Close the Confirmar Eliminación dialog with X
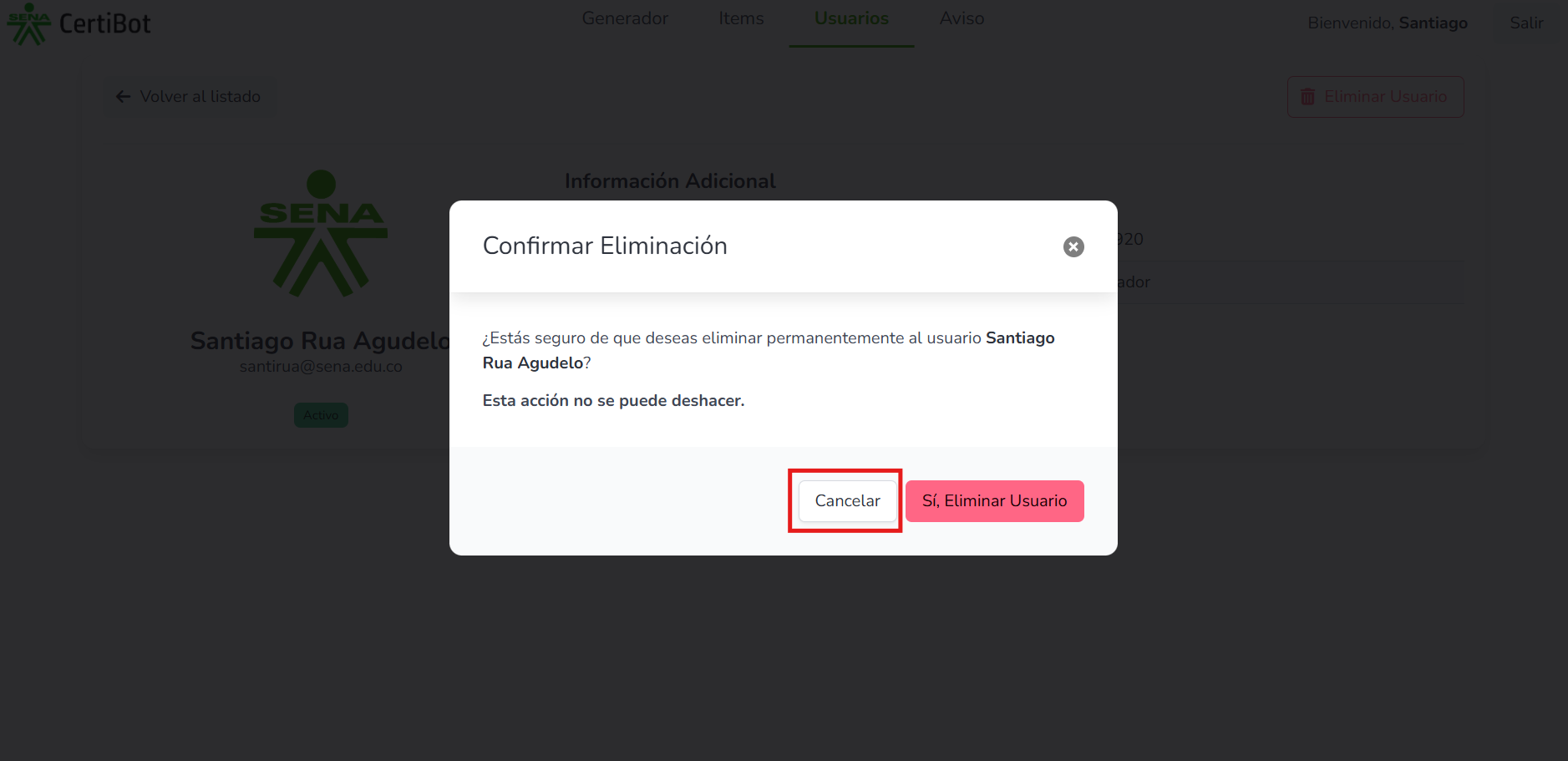This screenshot has height=761, width=1568. tap(1073, 246)
